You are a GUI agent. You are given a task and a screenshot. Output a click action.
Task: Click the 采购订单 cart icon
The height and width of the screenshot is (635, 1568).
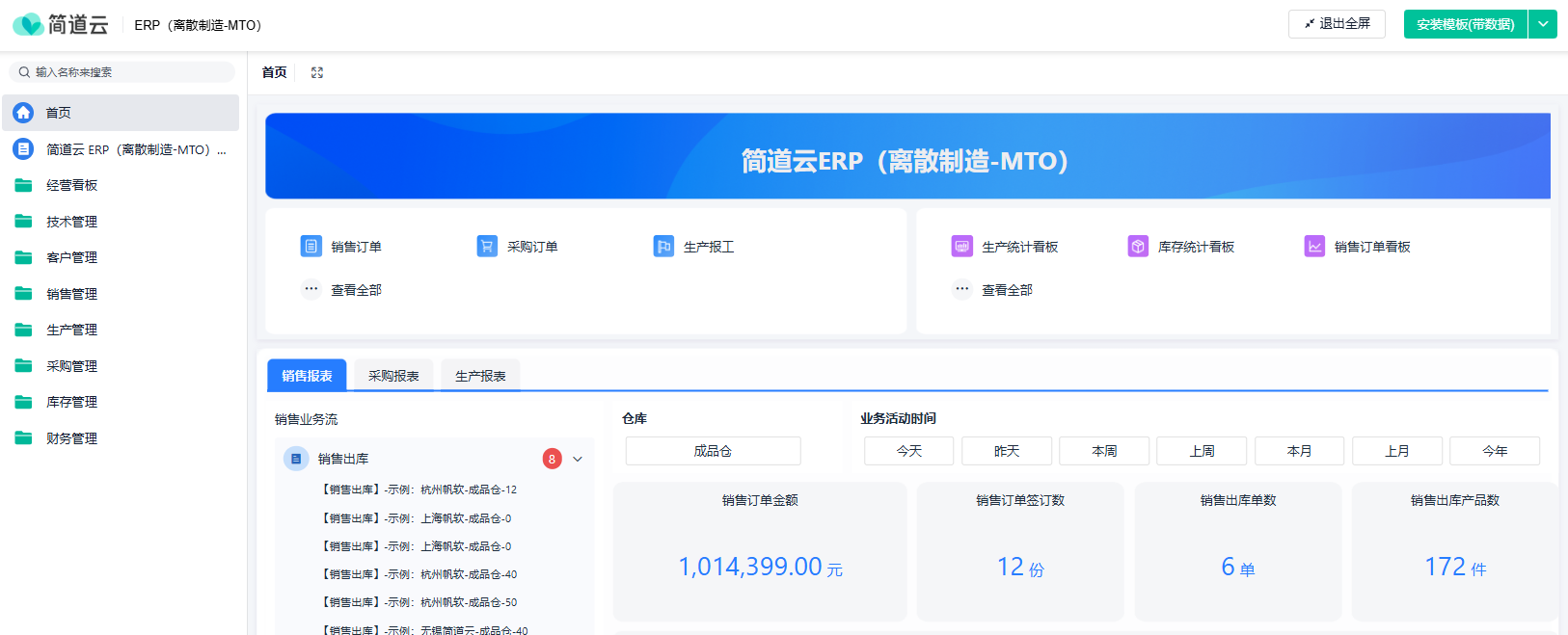[x=487, y=247]
